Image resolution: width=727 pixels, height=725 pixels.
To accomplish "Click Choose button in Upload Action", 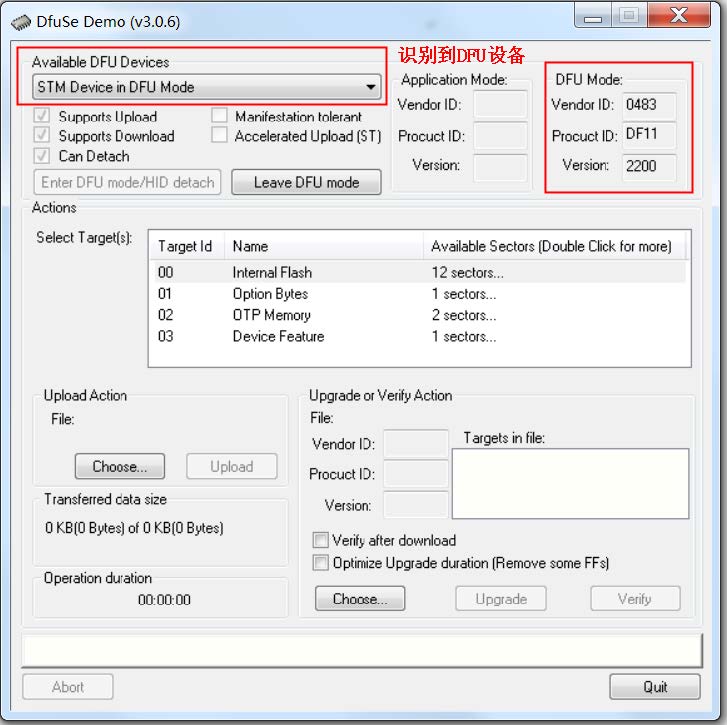I will (x=120, y=466).
